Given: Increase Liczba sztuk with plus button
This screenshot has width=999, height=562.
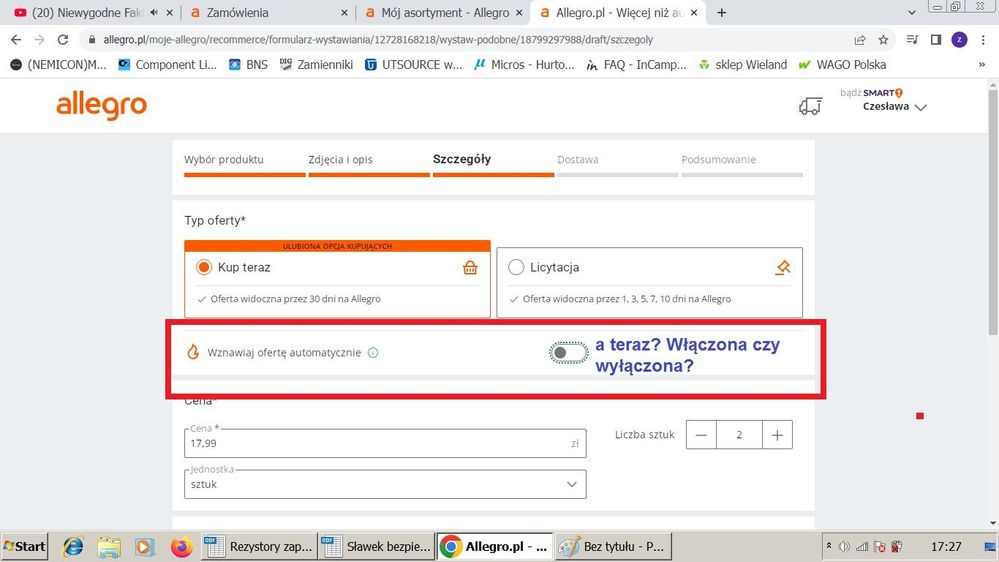Looking at the screenshot, I should click(x=777, y=435).
